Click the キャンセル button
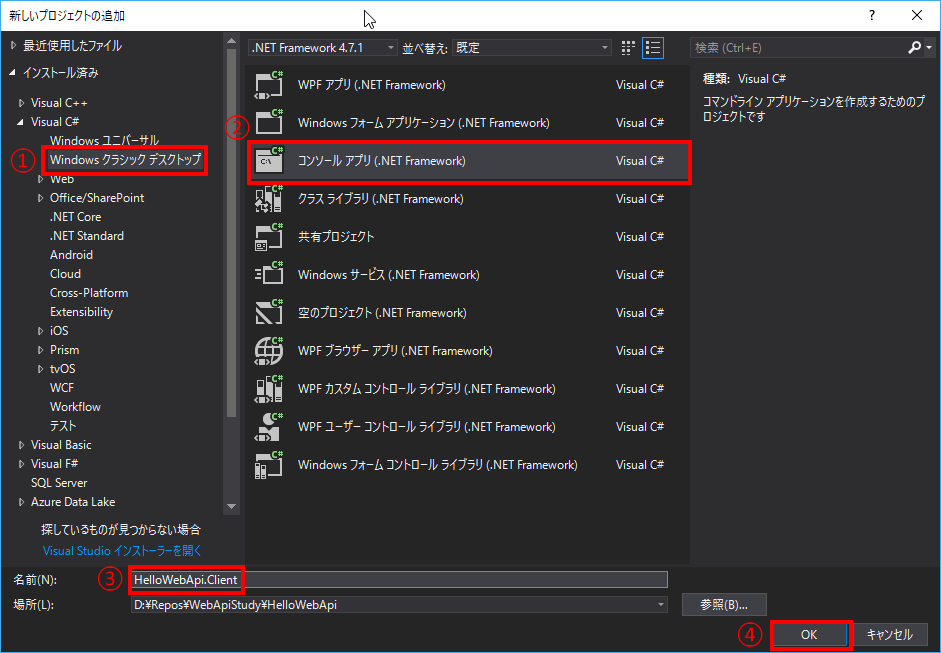Screen dimensions: 941x653 [x=889, y=635]
